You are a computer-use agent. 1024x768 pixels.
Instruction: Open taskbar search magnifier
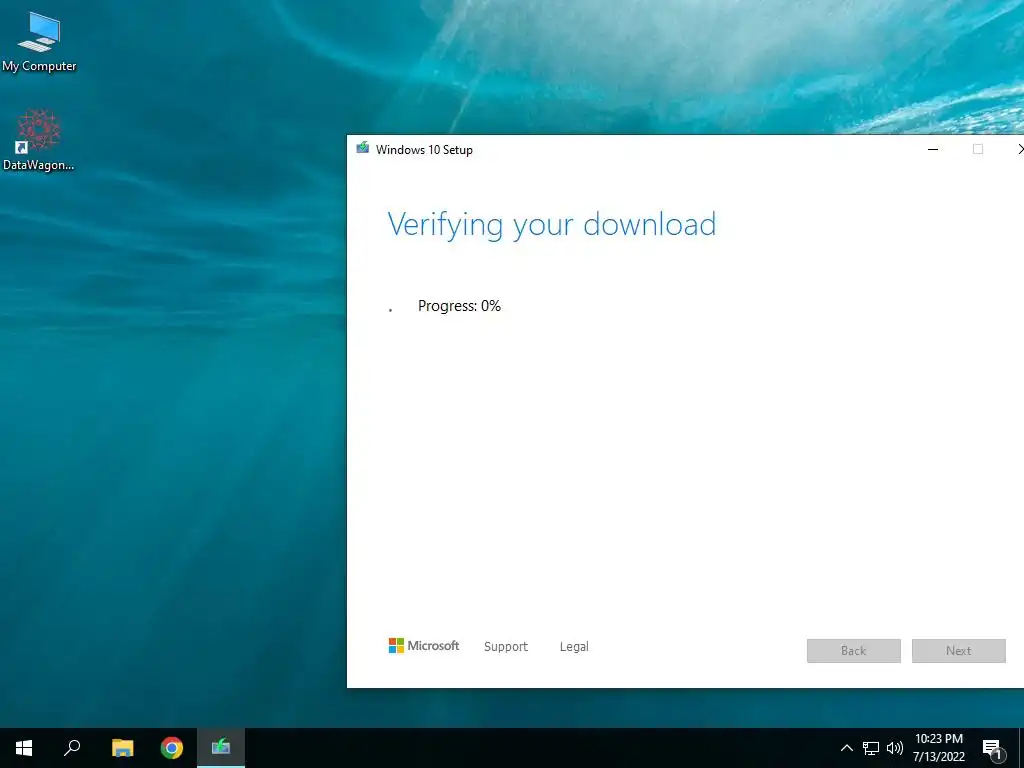click(x=72, y=748)
